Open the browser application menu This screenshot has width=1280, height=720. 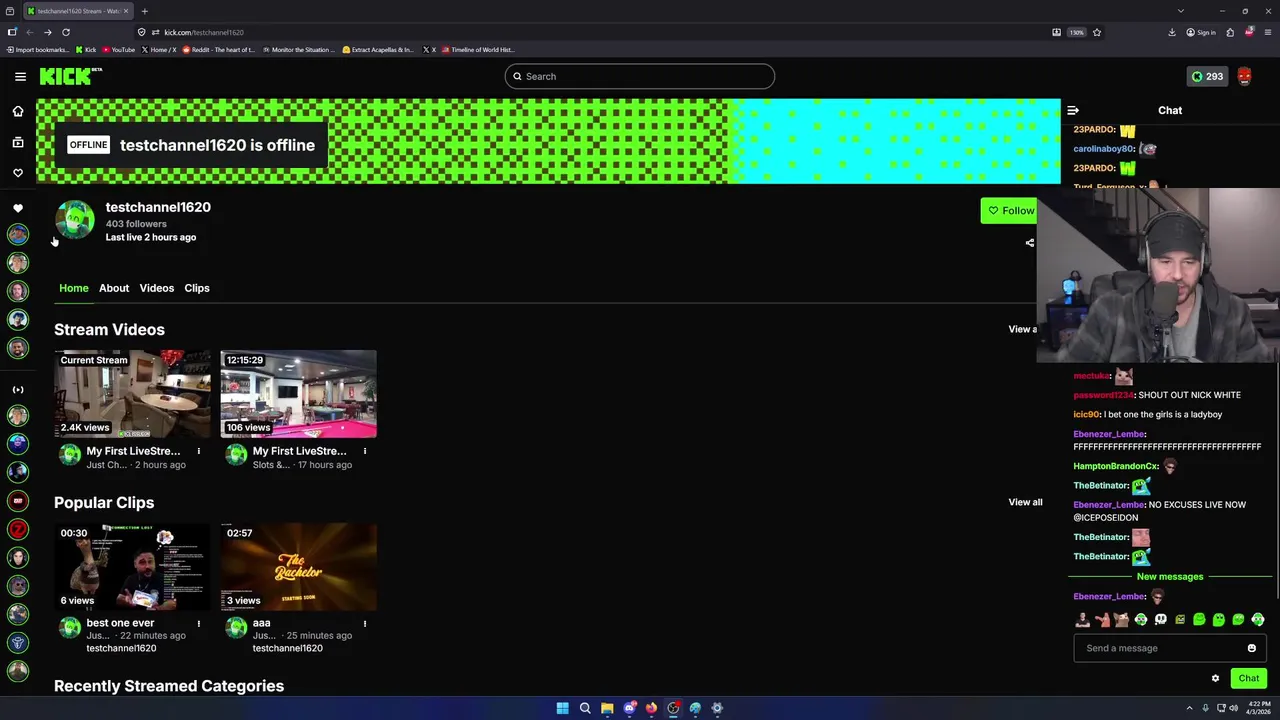coord(1267,32)
